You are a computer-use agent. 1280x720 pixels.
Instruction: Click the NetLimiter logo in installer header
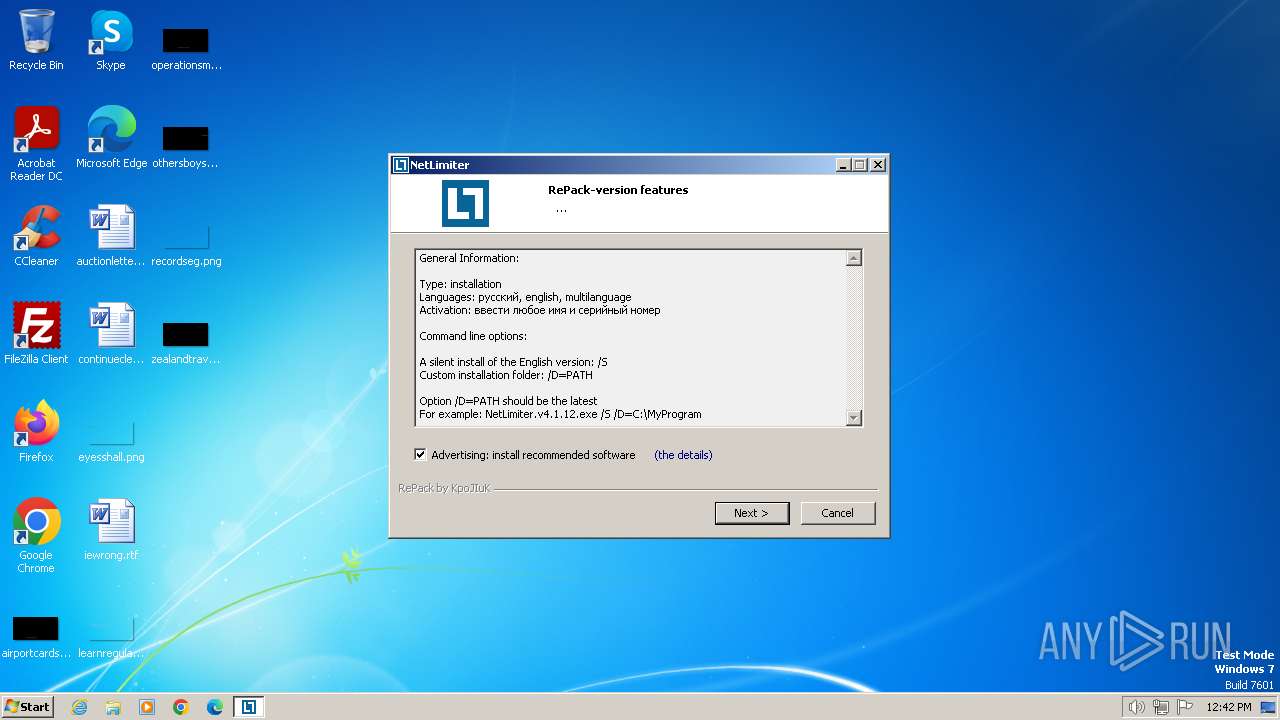(465, 203)
